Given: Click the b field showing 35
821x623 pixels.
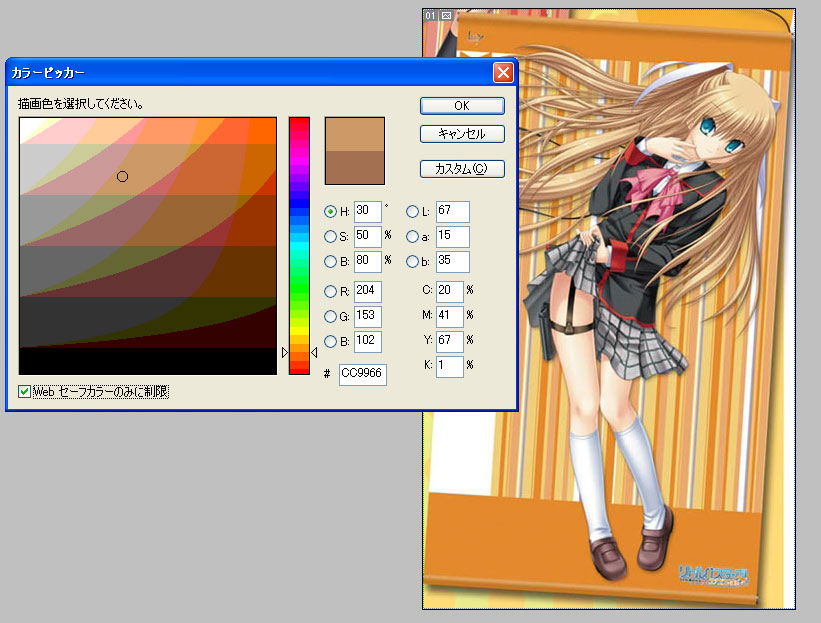Looking at the screenshot, I should 453,261.
